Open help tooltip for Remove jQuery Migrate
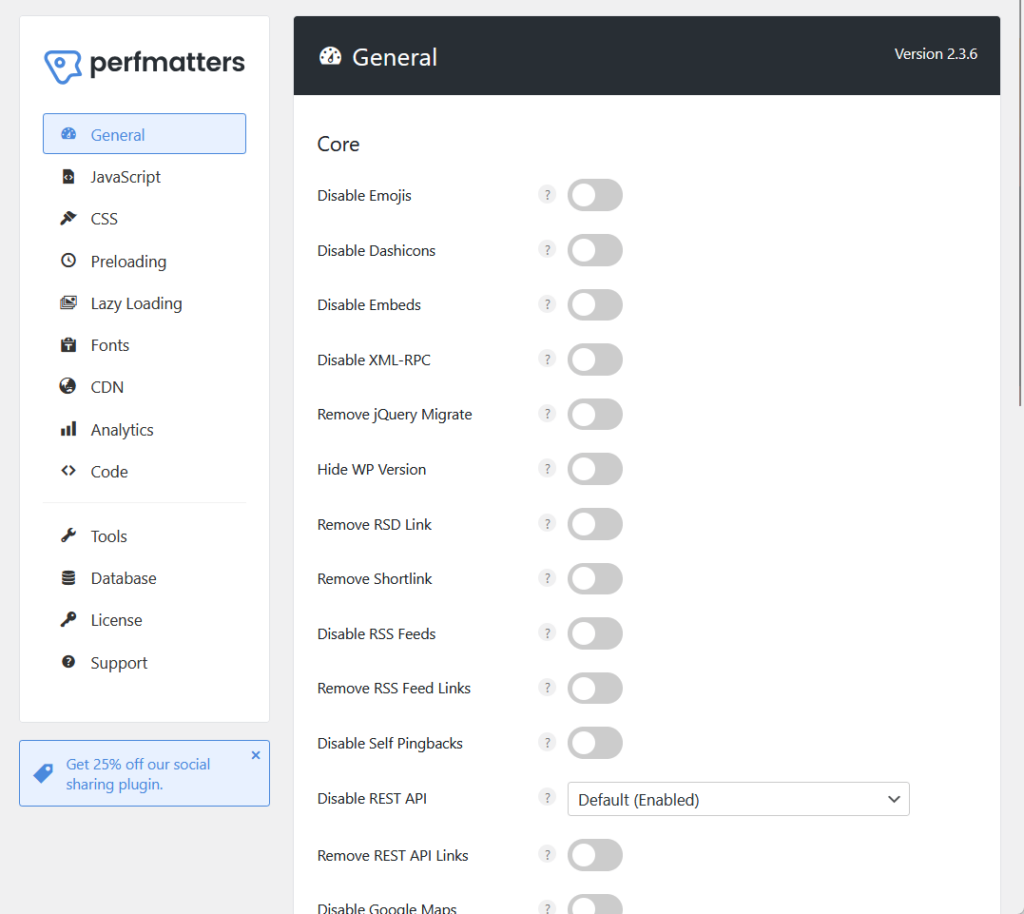This screenshot has height=914, width=1024. (547, 414)
